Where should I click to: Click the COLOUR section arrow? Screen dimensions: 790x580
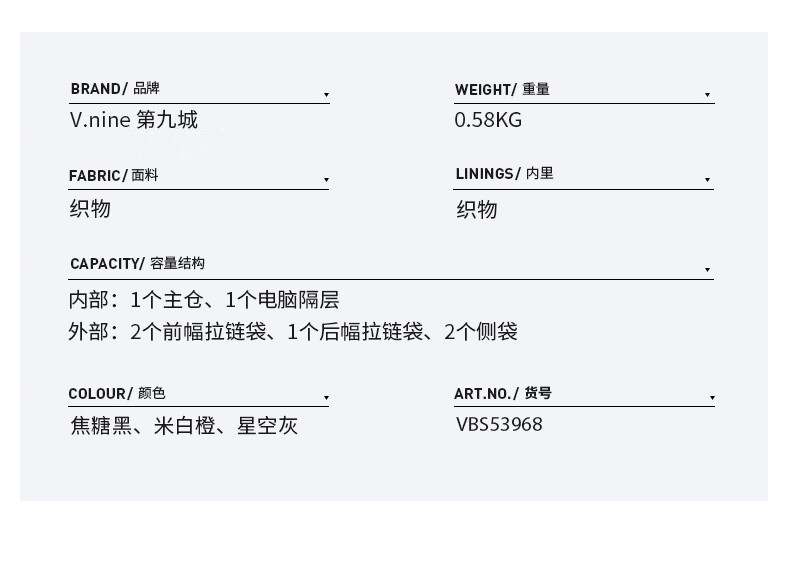(326, 398)
